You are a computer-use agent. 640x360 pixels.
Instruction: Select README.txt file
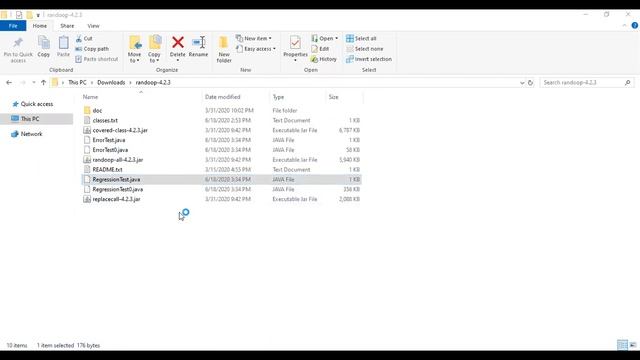click(221, 169)
